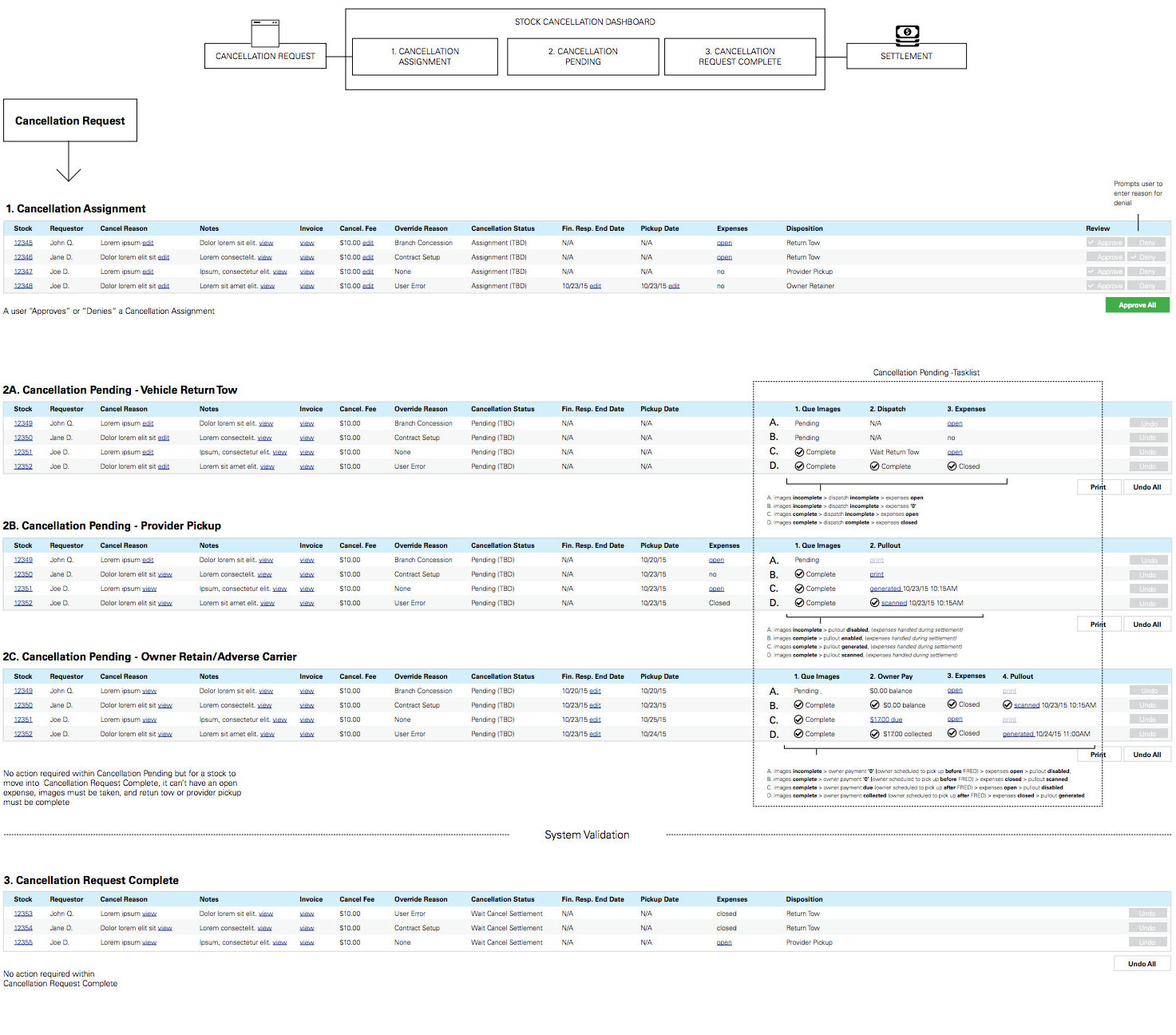Toggle Approve for stock 12345

tap(1105, 243)
